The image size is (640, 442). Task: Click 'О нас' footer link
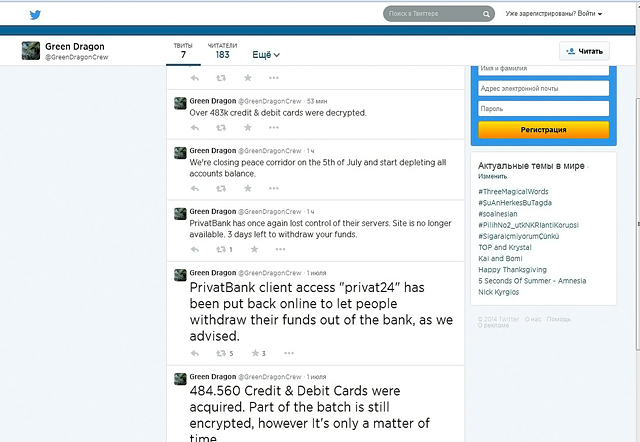pos(533,319)
